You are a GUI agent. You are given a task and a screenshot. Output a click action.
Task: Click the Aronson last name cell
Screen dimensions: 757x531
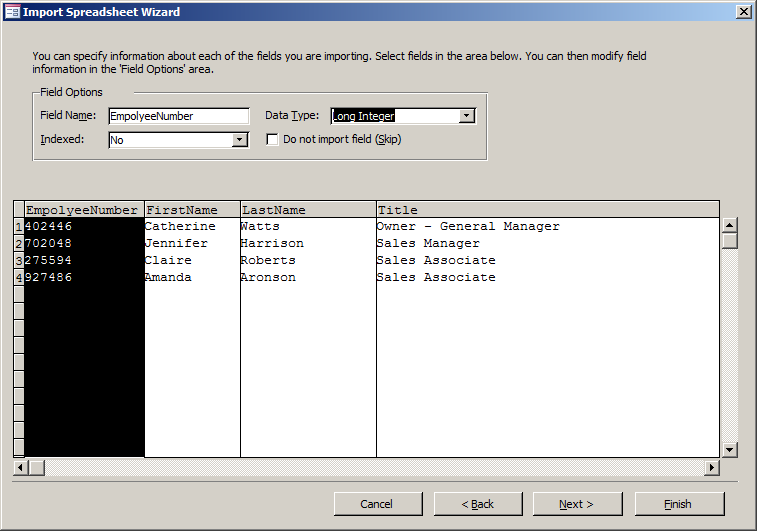coord(308,277)
